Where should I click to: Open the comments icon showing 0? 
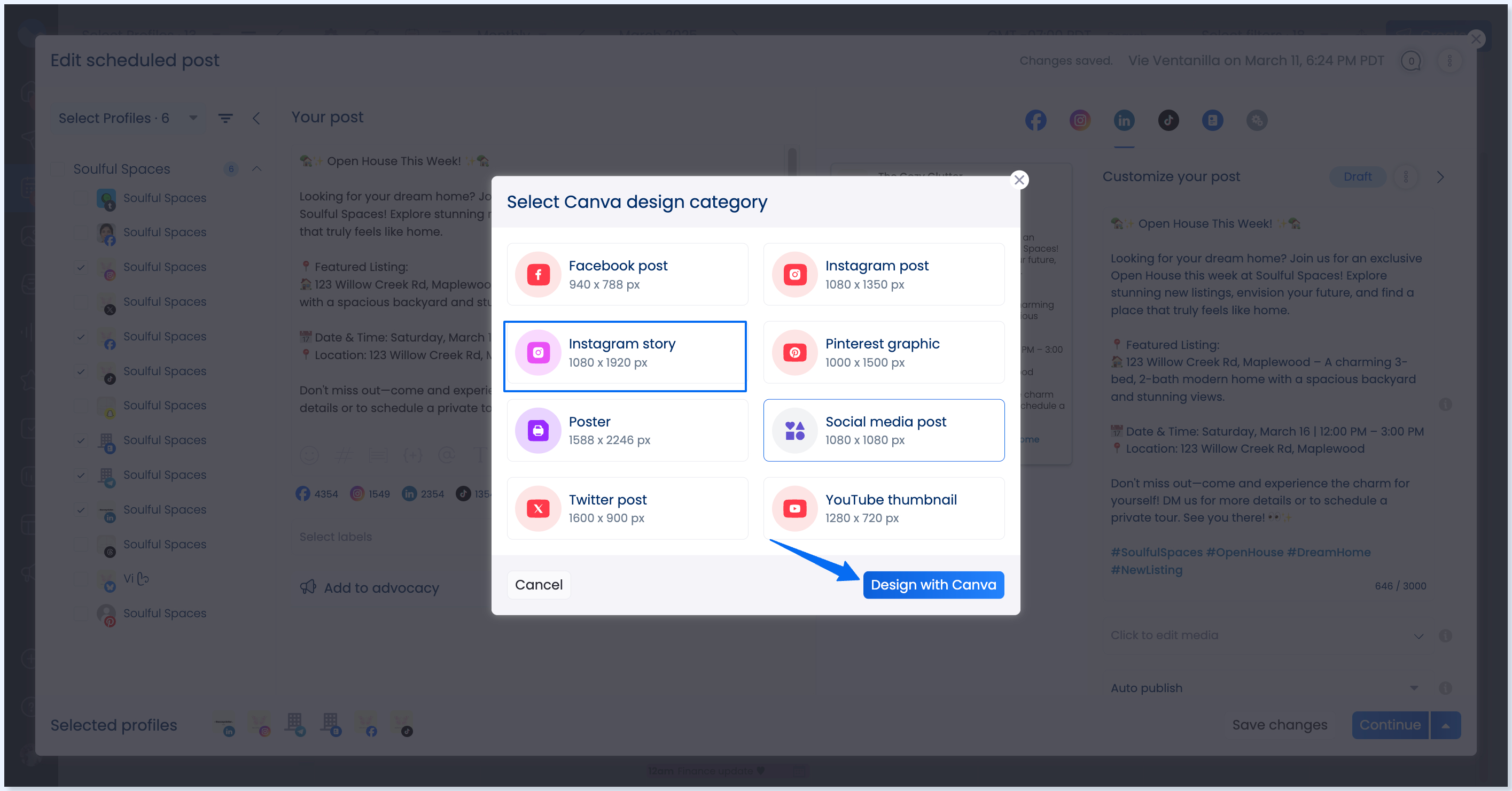click(1411, 60)
